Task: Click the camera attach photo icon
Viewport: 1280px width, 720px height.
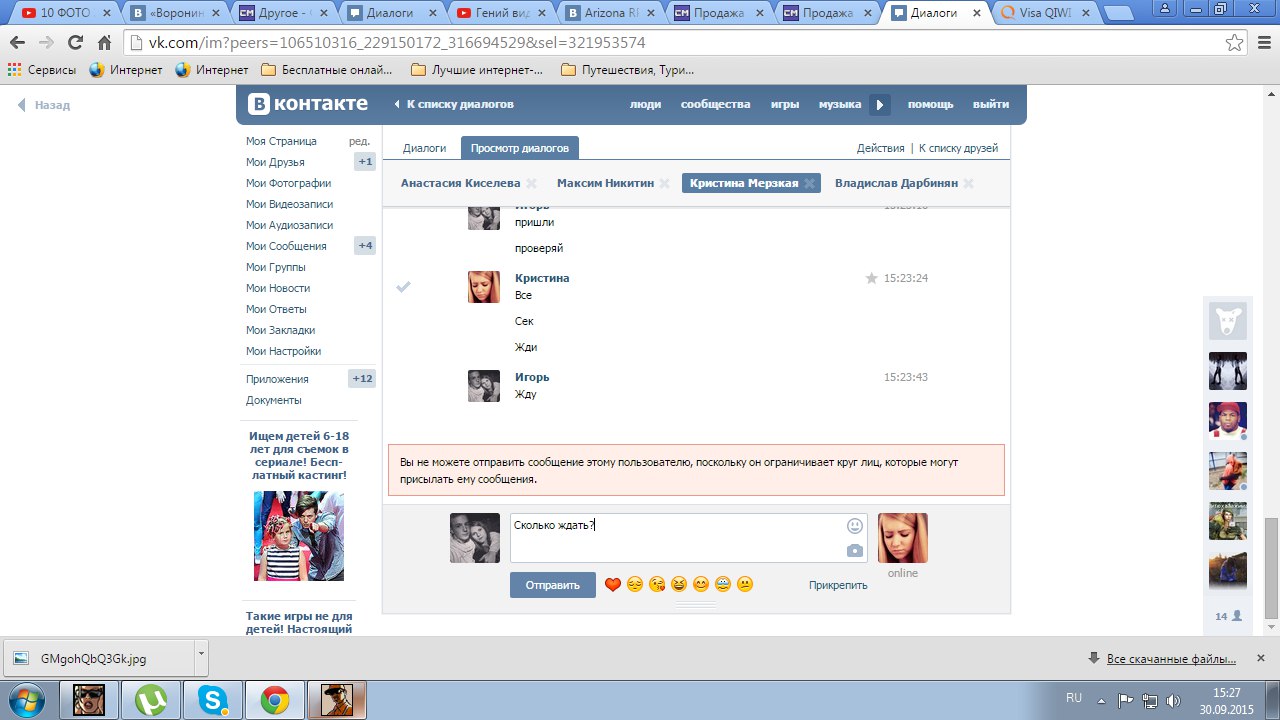Action: [854, 551]
